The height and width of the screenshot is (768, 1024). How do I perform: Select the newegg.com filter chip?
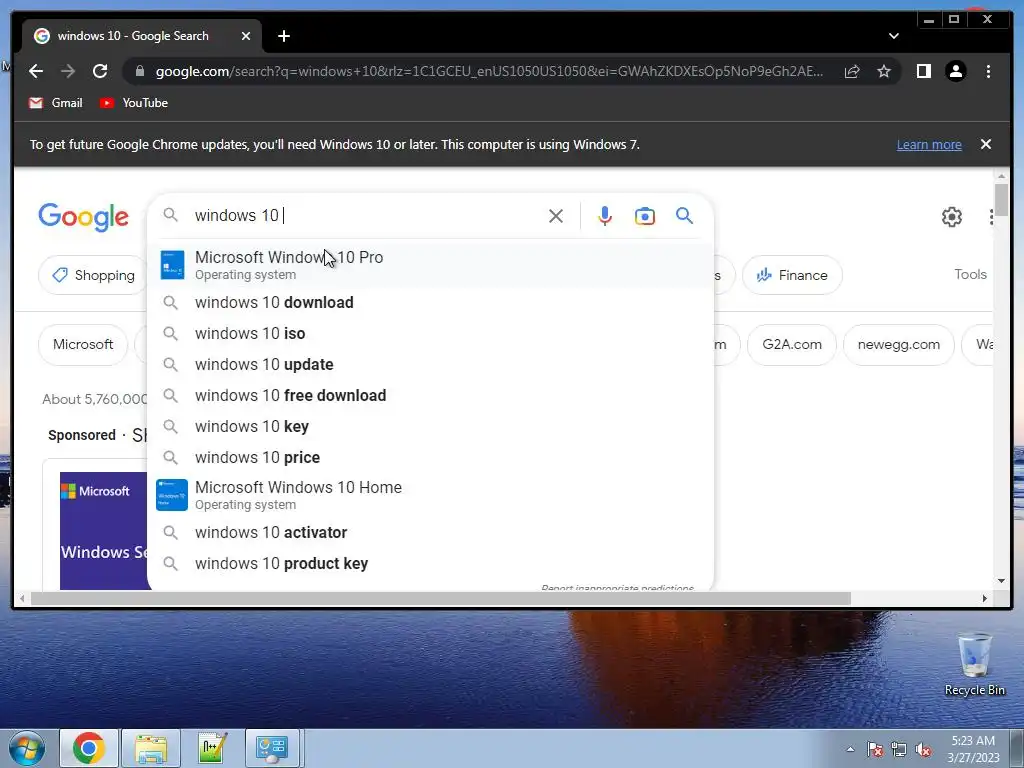click(899, 344)
